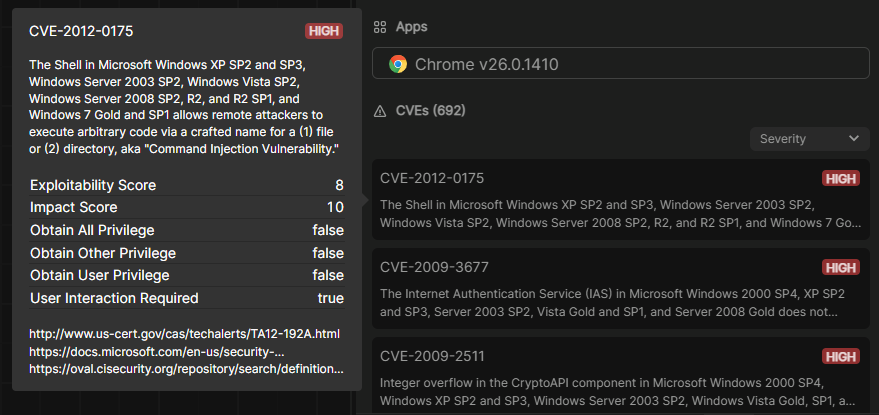Viewport: 879px width, 415px height.
Task: Click the Apps section heading
Action: 411,27
